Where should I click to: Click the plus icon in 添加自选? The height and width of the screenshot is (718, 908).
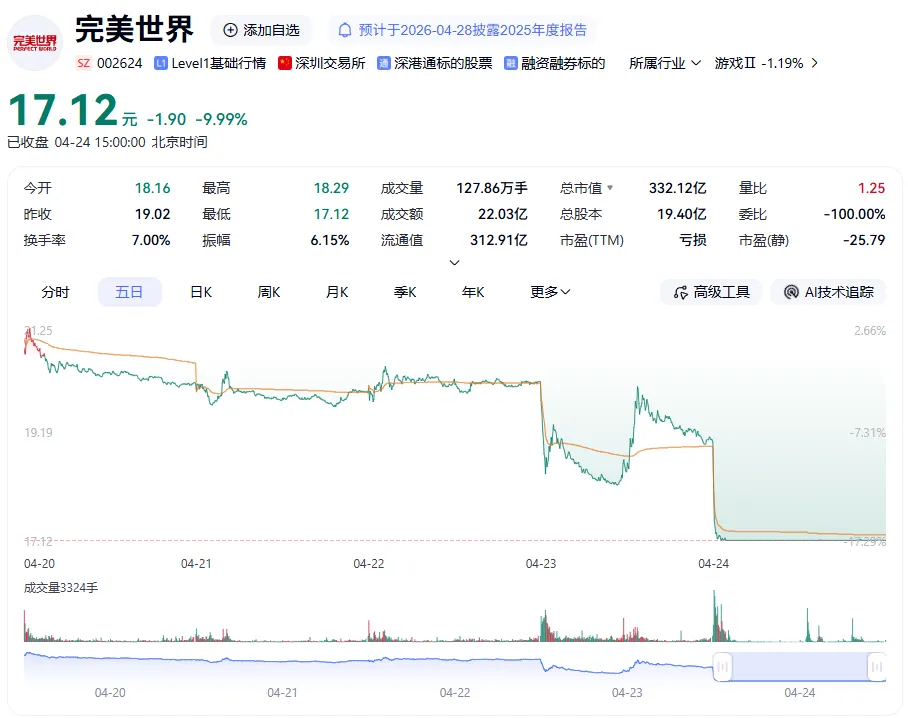click(230, 30)
